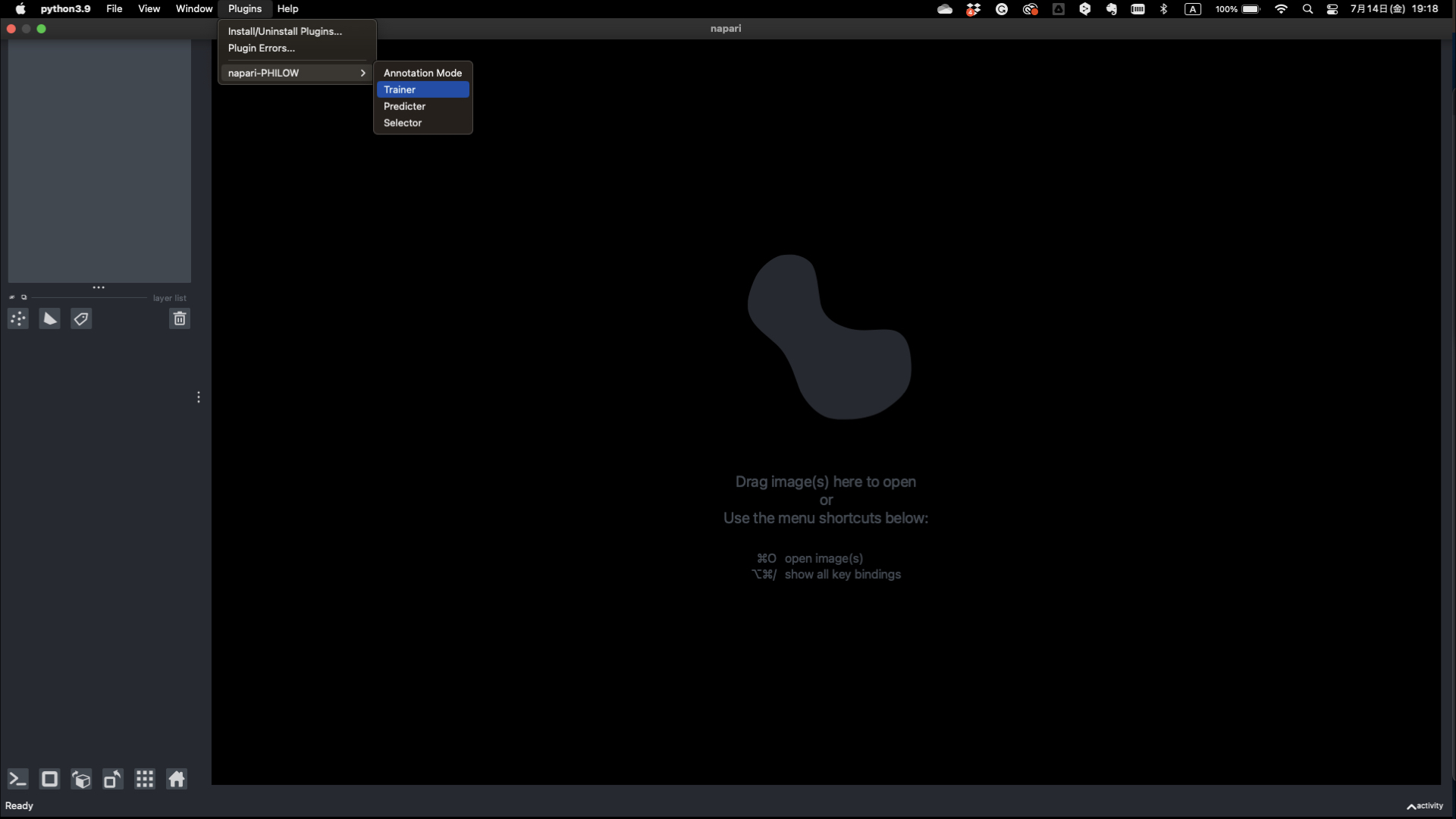Open the IPython console panel

tap(17, 779)
